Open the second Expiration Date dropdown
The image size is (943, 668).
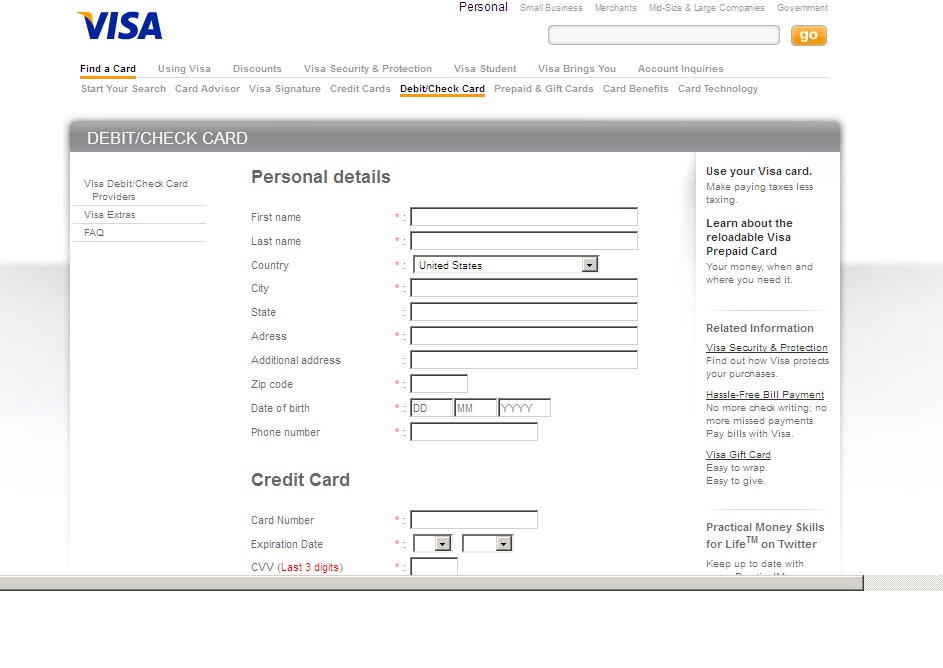pos(487,544)
